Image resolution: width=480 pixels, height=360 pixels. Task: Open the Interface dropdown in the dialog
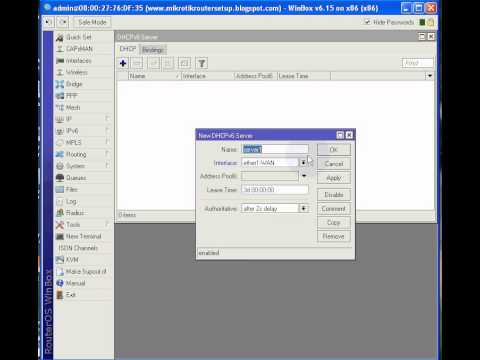(x=303, y=163)
